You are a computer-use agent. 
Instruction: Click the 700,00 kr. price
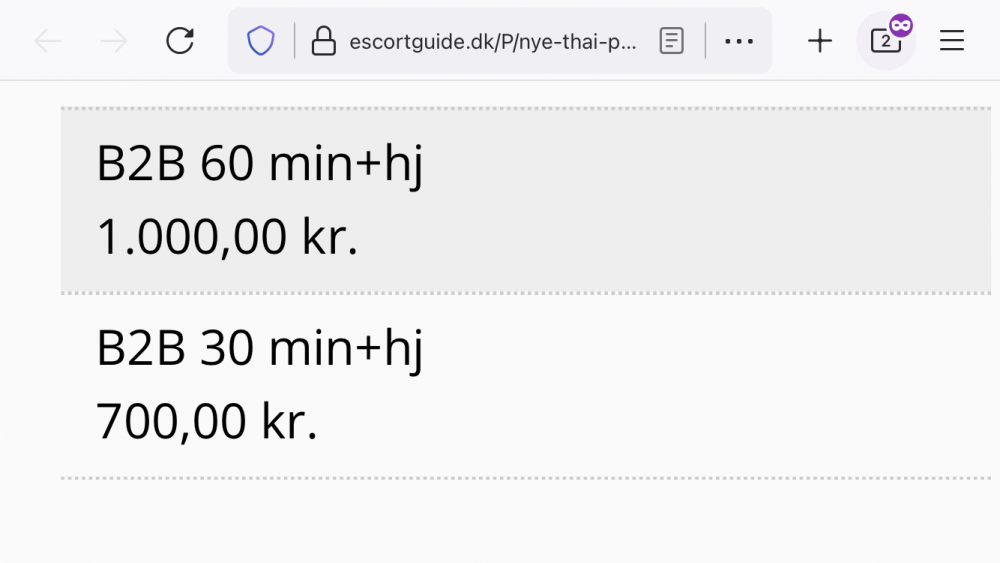coord(207,421)
